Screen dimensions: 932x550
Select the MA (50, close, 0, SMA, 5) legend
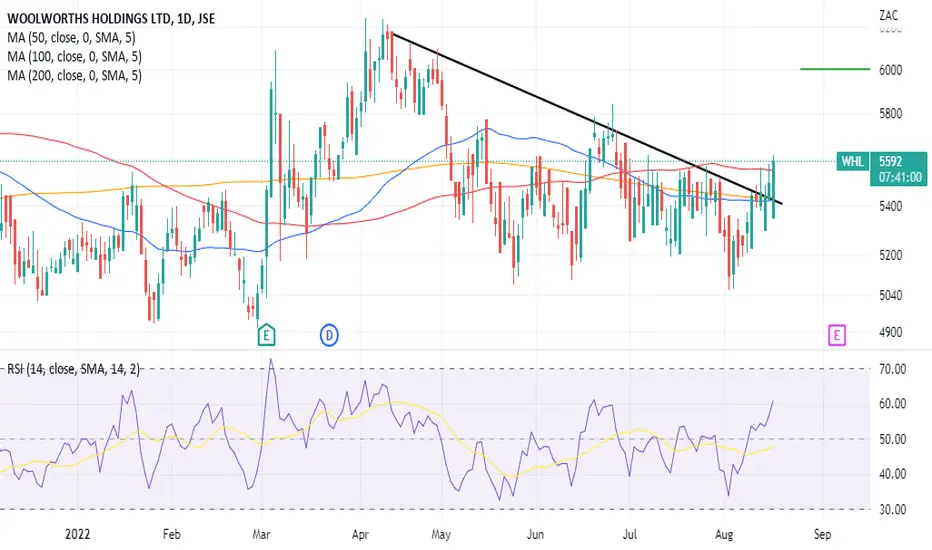(71, 37)
